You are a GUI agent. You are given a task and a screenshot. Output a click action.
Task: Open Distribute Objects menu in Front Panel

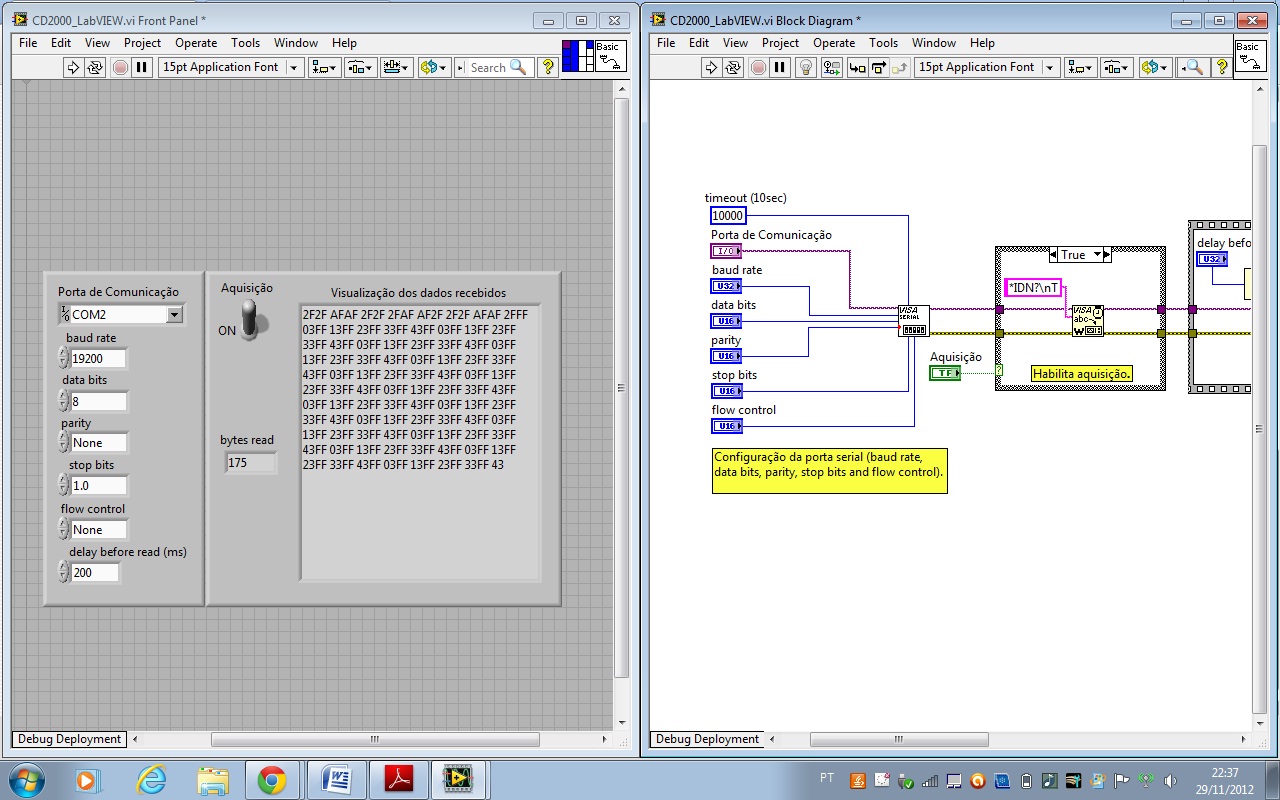(x=360, y=67)
